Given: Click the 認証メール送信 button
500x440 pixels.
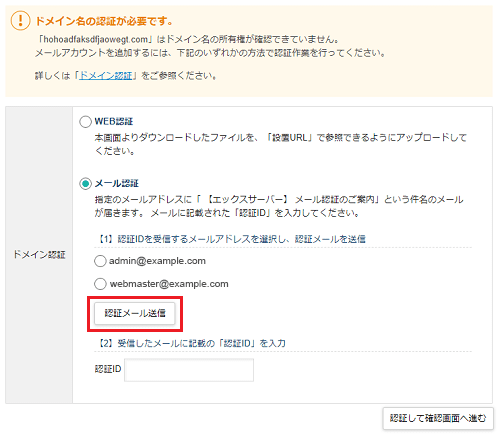Looking at the screenshot, I should [135, 313].
